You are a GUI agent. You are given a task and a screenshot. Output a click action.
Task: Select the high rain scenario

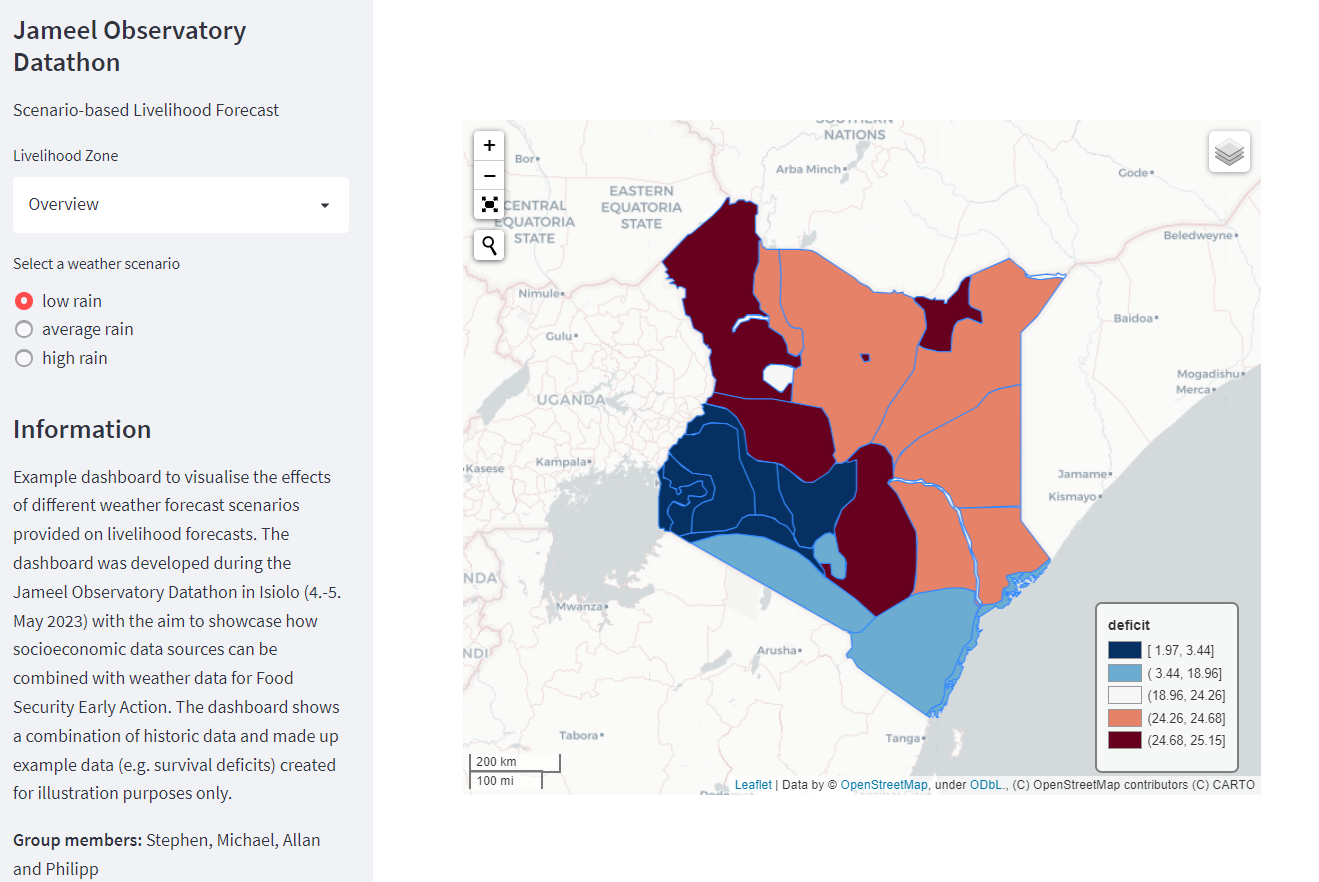[x=61, y=358]
